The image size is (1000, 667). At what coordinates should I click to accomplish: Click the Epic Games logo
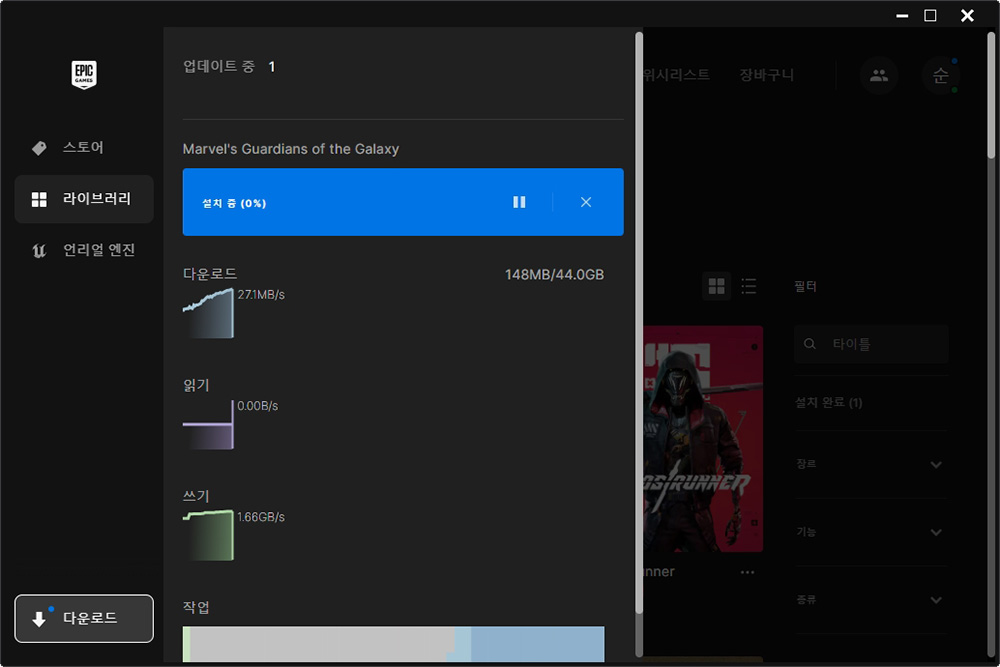84,75
